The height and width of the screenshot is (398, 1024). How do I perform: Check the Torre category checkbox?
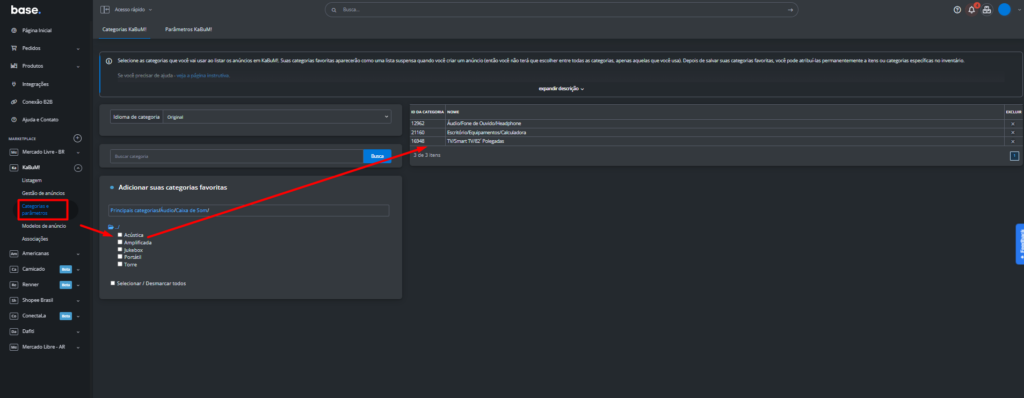[120, 264]
